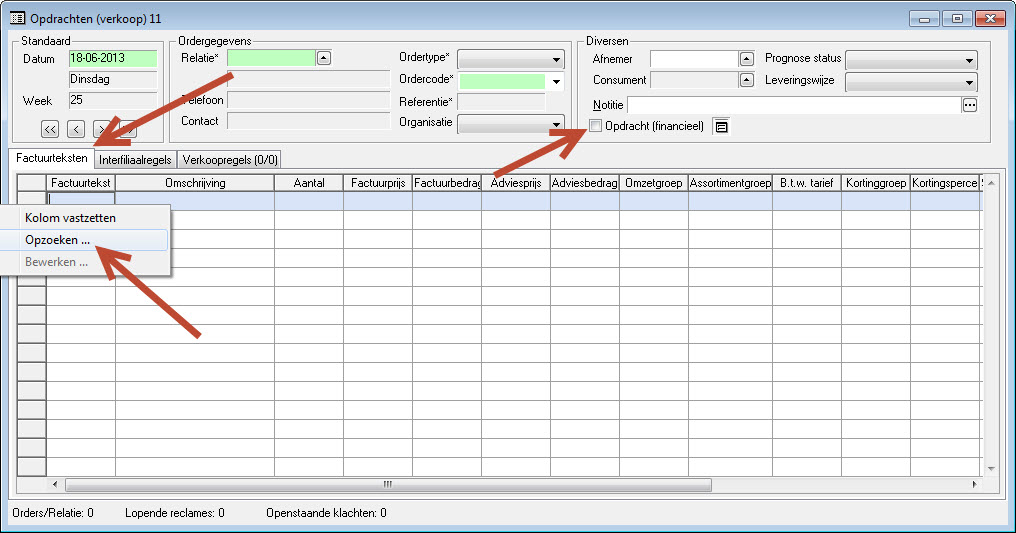This screenshot has width=1016, height=533.
Task: Click the horizontal scrollbar right arrow
Action: tap(975, 484)
